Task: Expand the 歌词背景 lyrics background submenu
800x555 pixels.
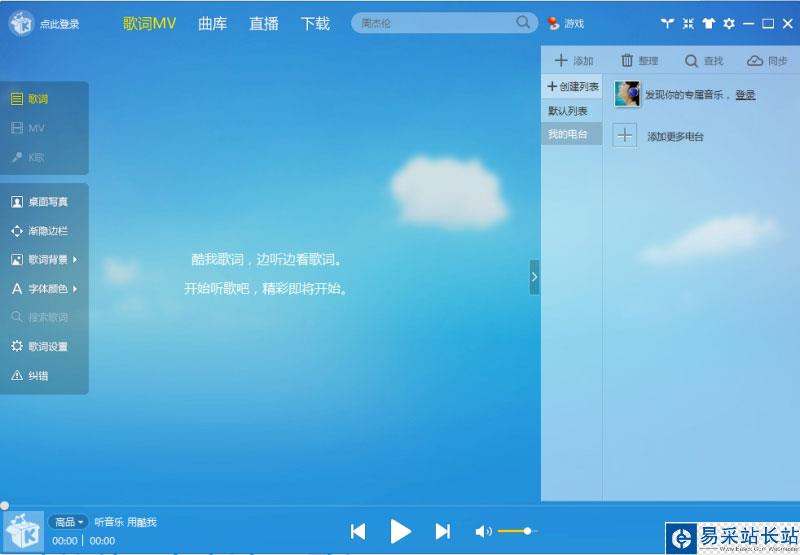Action: point(44,260)
